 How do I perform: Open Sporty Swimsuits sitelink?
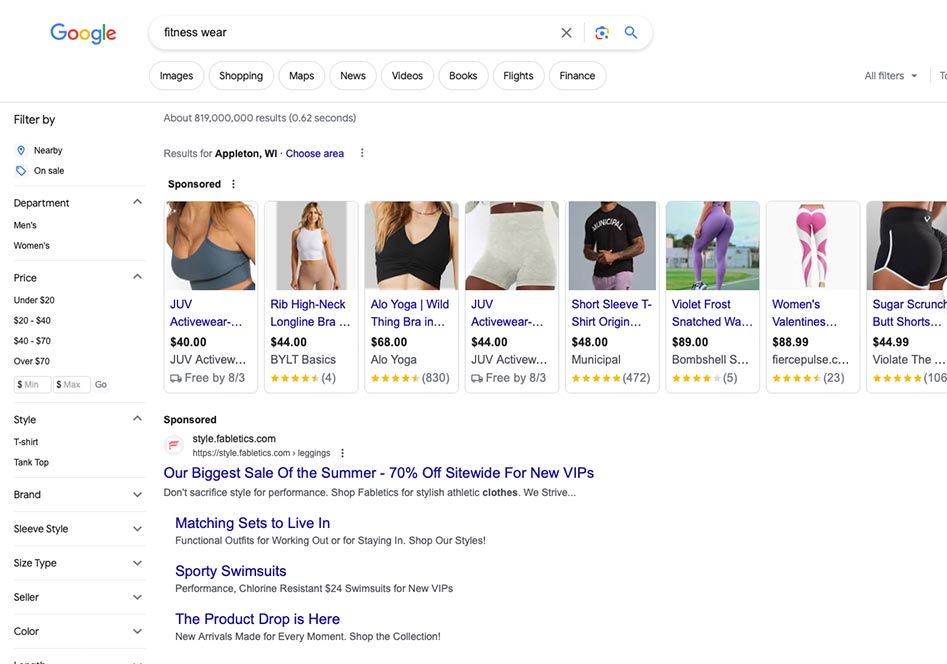tap(231, 571)
